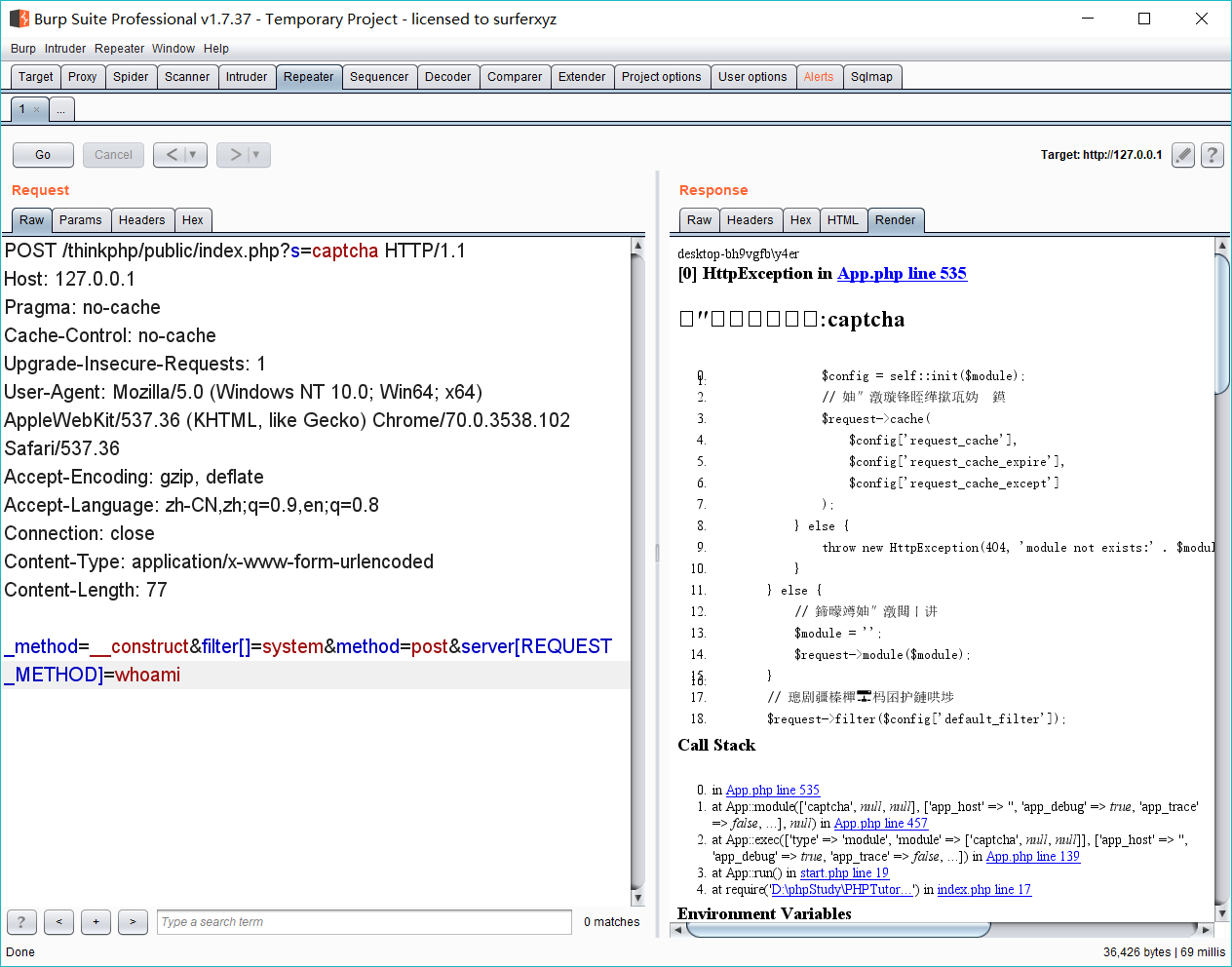Click the search help question mark button
1232x967 pixels.
pyautogui.click(x=21, y=921)
